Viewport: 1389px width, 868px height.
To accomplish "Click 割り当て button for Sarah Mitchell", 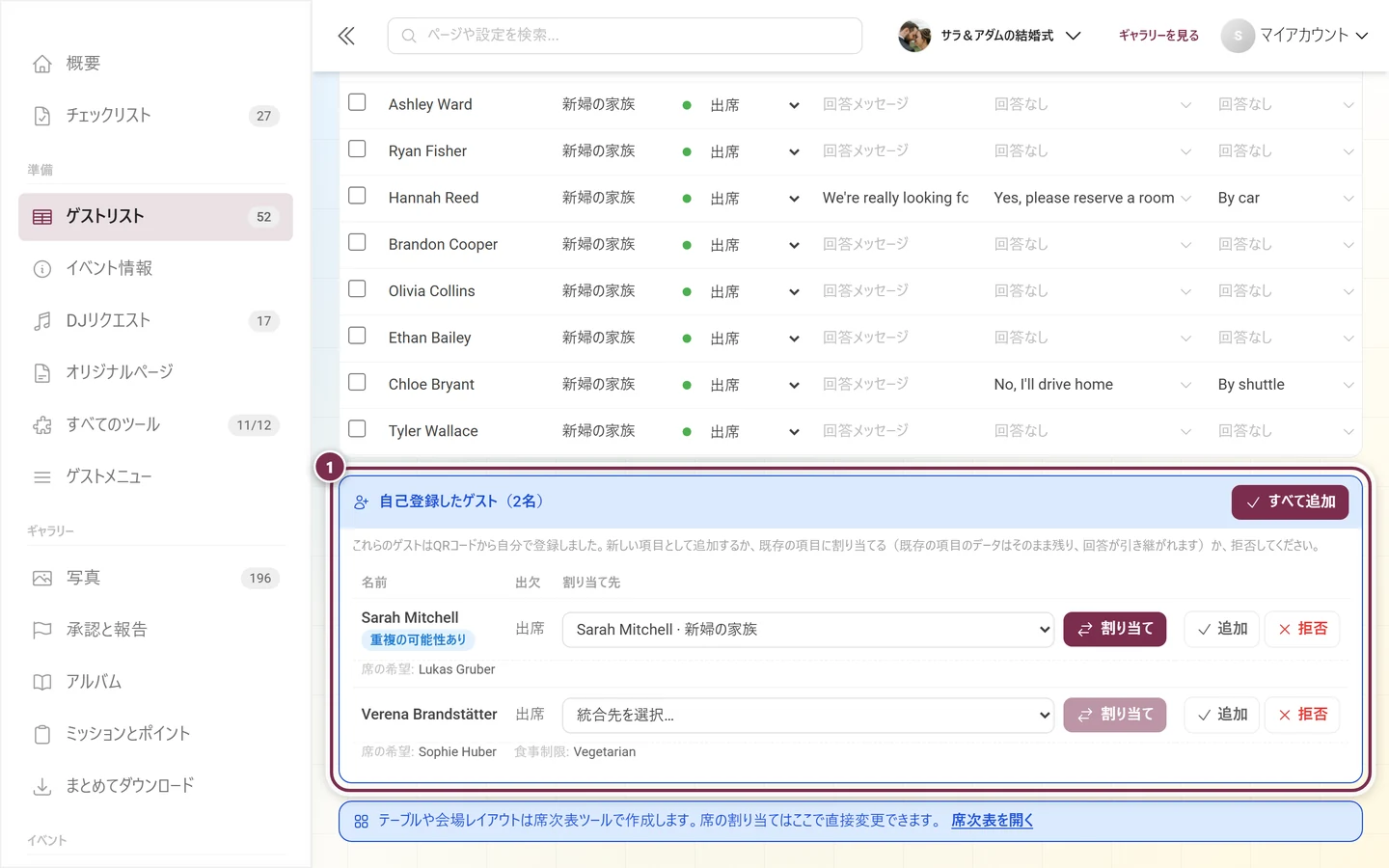I will click(1115, 630).
